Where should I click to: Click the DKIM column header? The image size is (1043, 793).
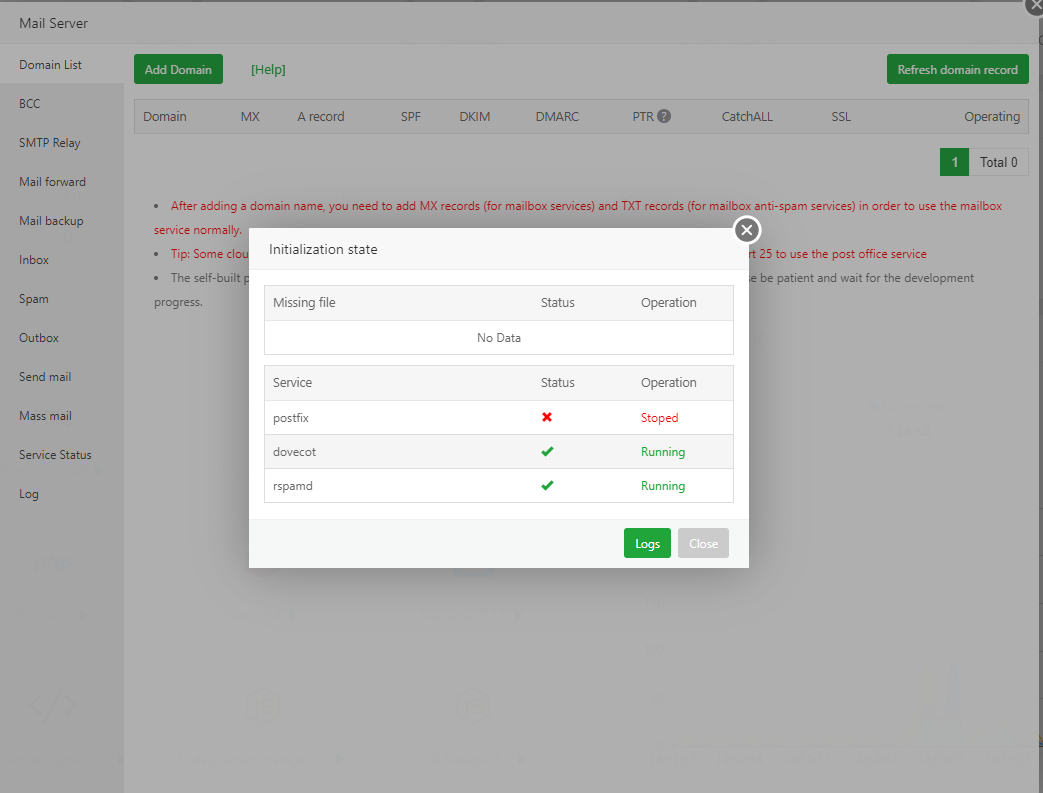[x=474, y=116]
